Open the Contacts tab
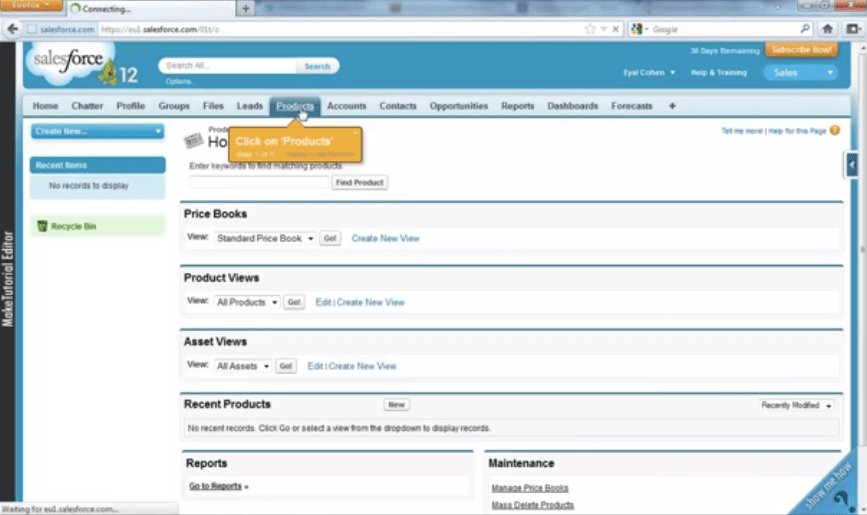 [398, 106]
